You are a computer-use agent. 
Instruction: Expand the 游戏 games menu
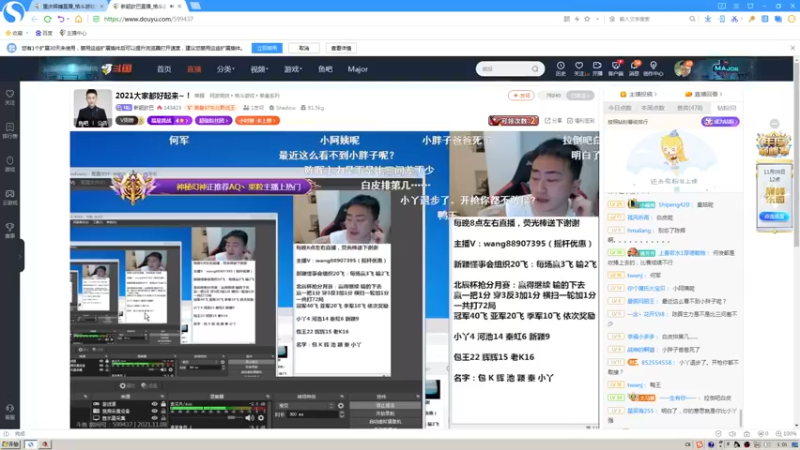tap(293, 69)
